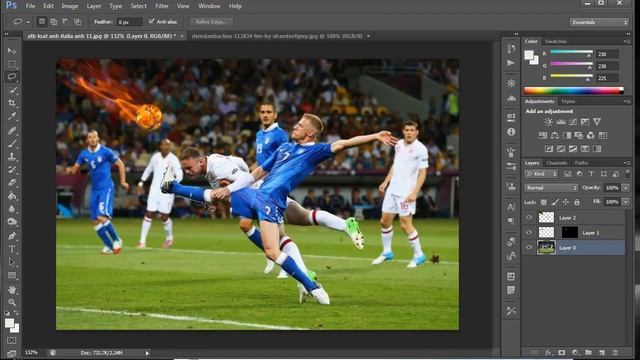Select the Eyedropper tool
This screenshot has width=640, height=360.
(x=12, y=116)
